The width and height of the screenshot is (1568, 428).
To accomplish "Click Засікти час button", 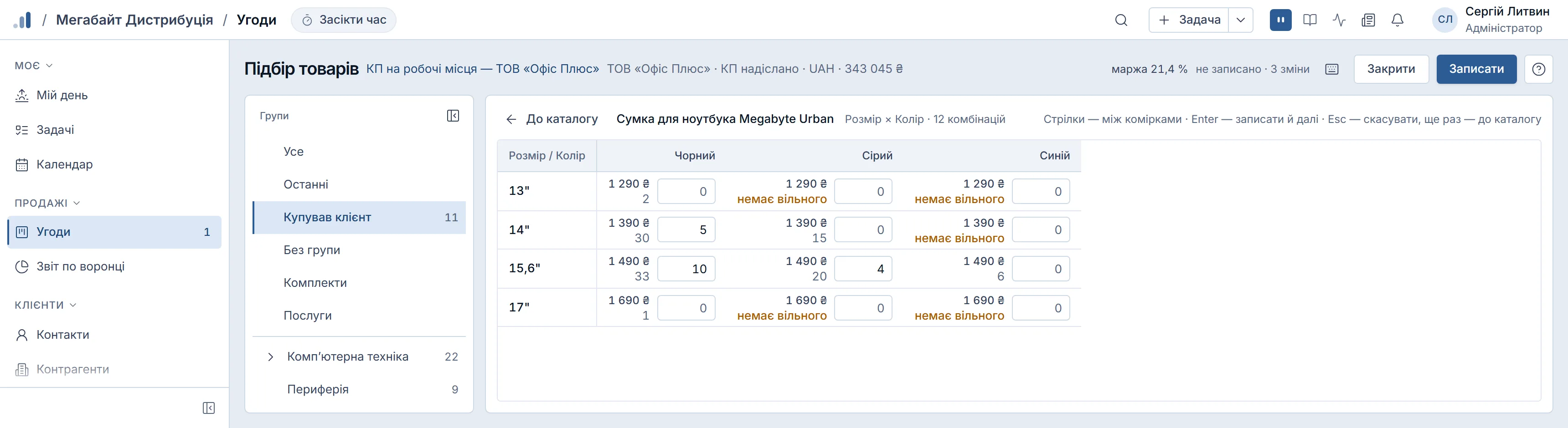I will [344, 20].
